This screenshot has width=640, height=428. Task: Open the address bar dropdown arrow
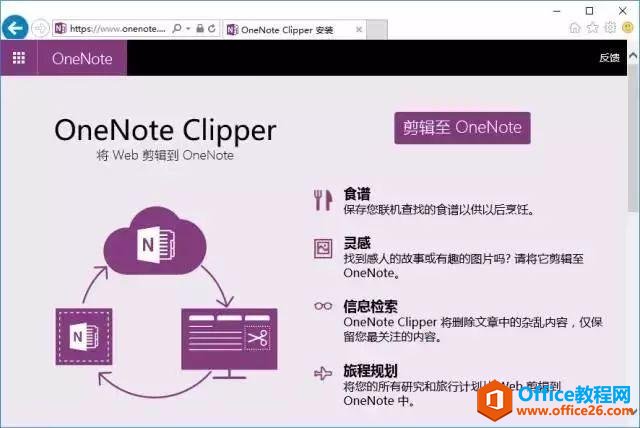pos(188,29)
